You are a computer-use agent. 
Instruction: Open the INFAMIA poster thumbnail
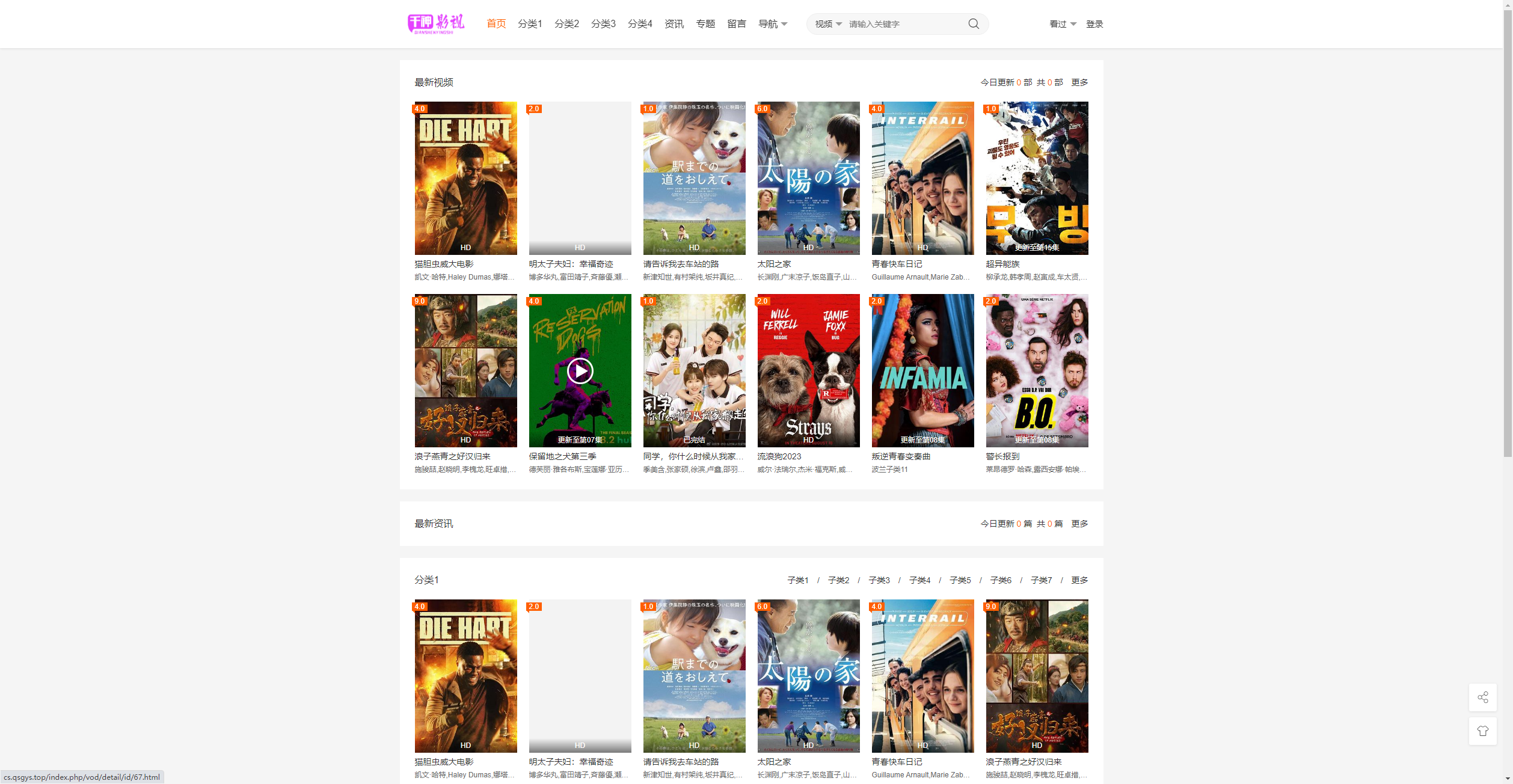(x=922, y=370)
